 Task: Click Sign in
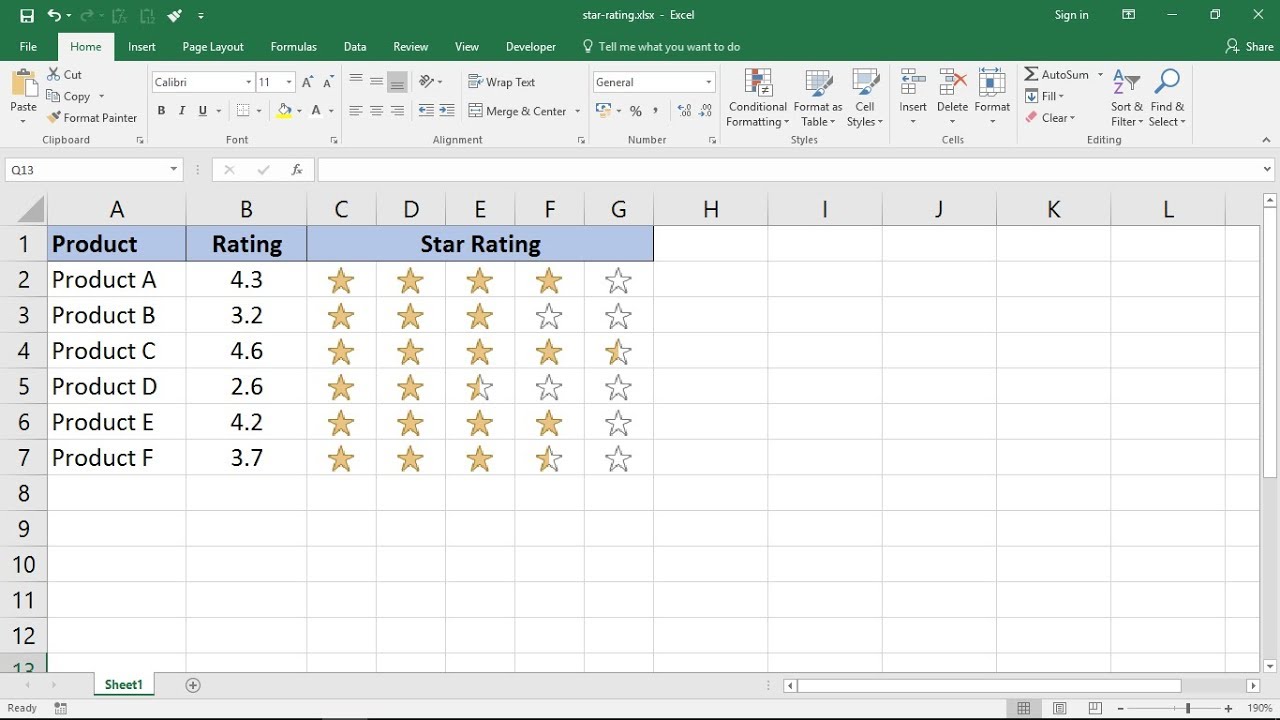[x=1071, y=15]
